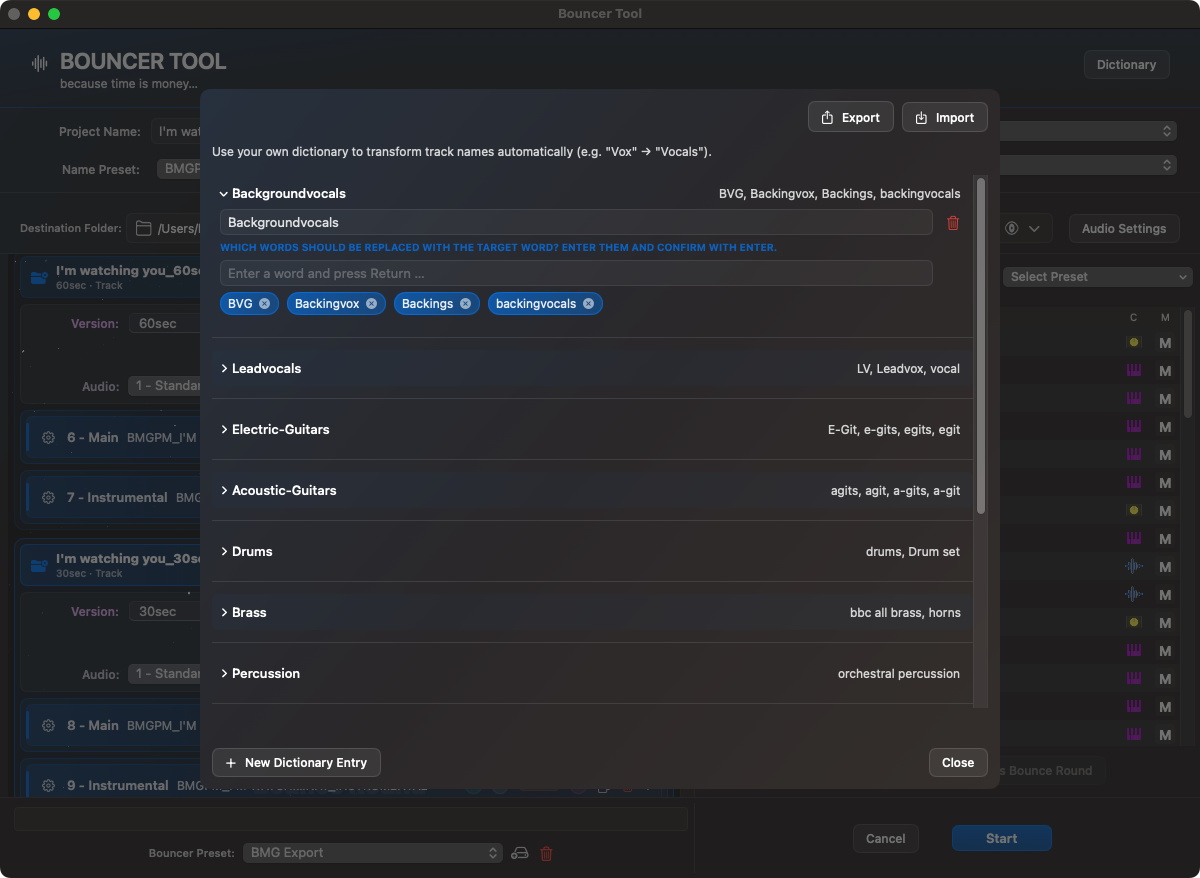Expand the Leadvocals dictionary entry

[x=224, y=369]
